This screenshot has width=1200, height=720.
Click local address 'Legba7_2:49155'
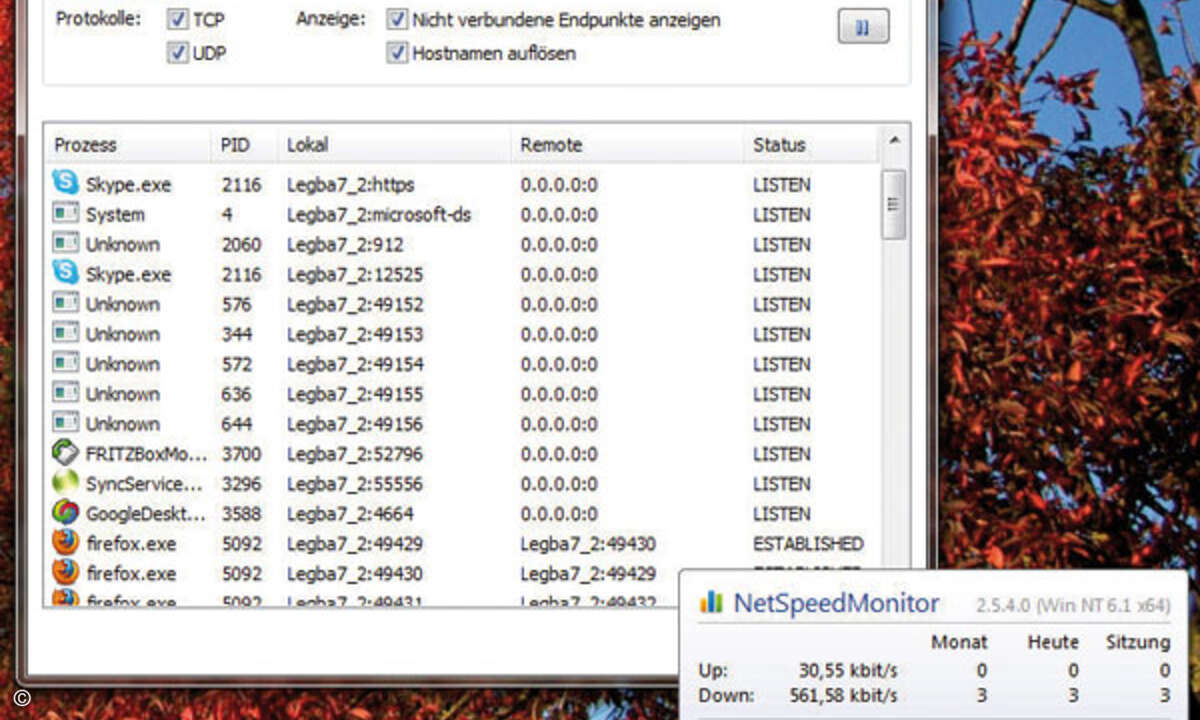pos(354,395)
